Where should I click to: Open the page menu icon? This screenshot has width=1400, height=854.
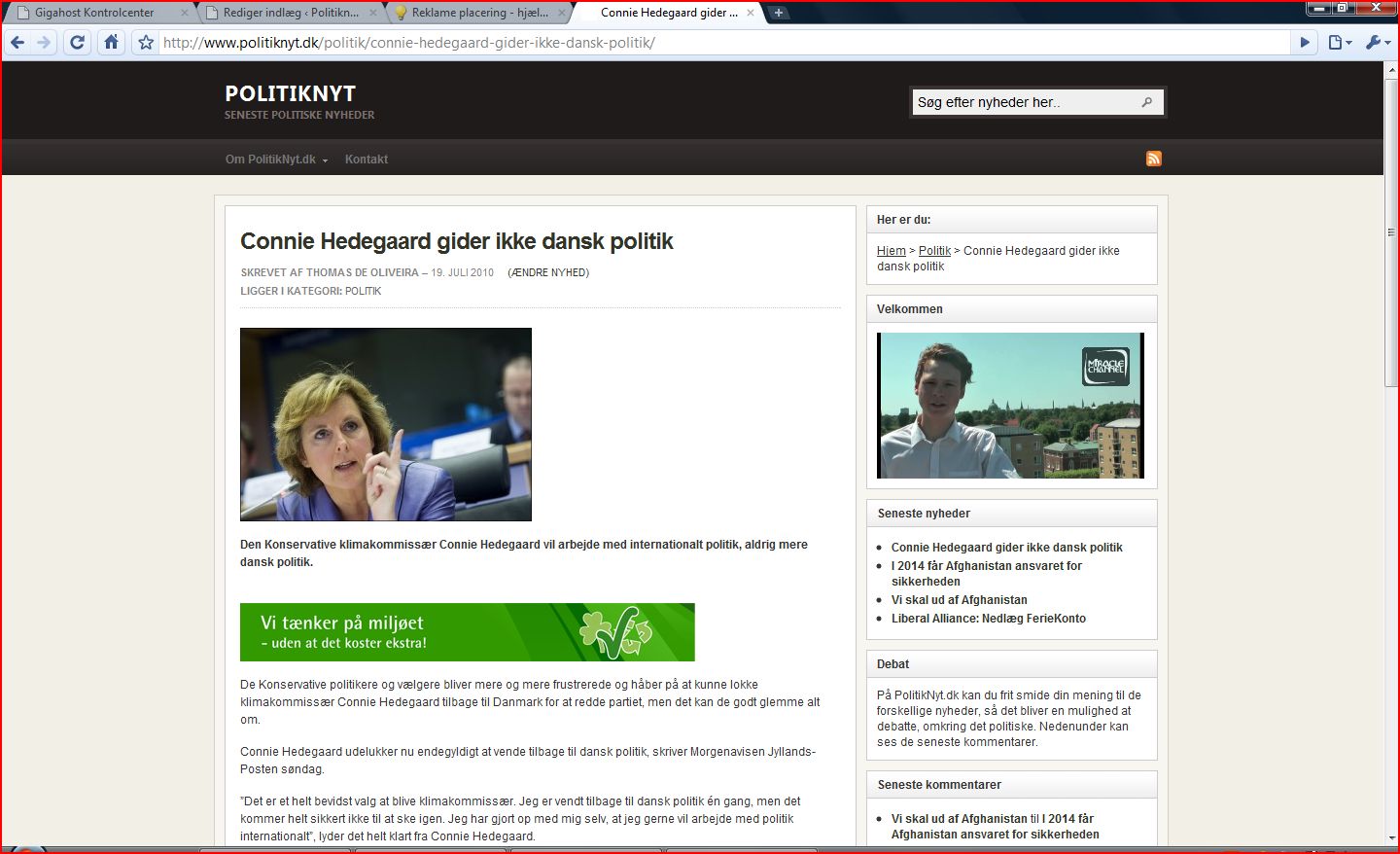click(x=1340, y=42)
